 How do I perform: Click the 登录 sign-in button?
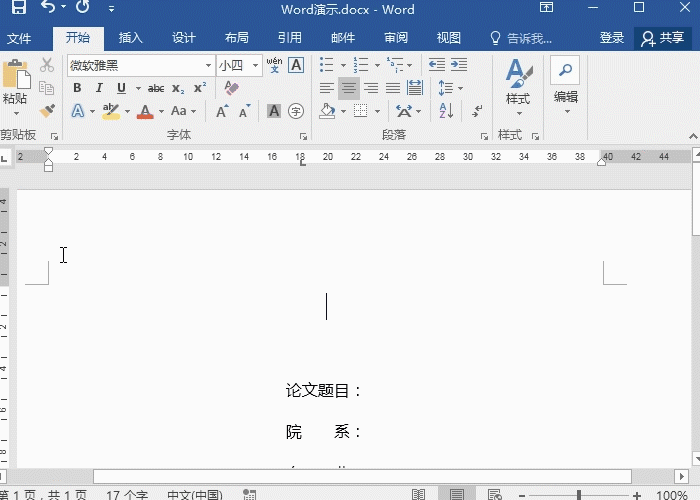tap(612, 38)
